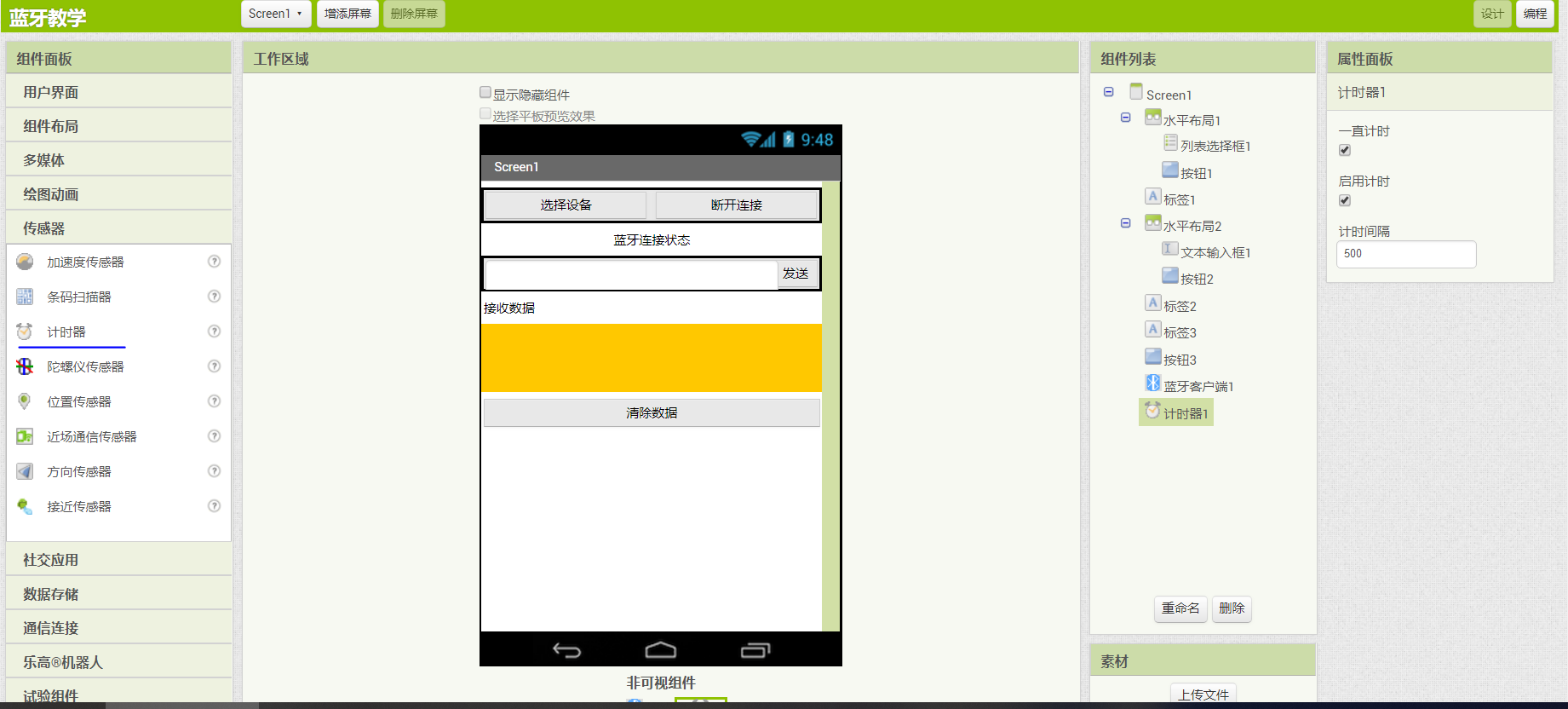Collapse the 传感器 palette section

[x=119, y=228]
